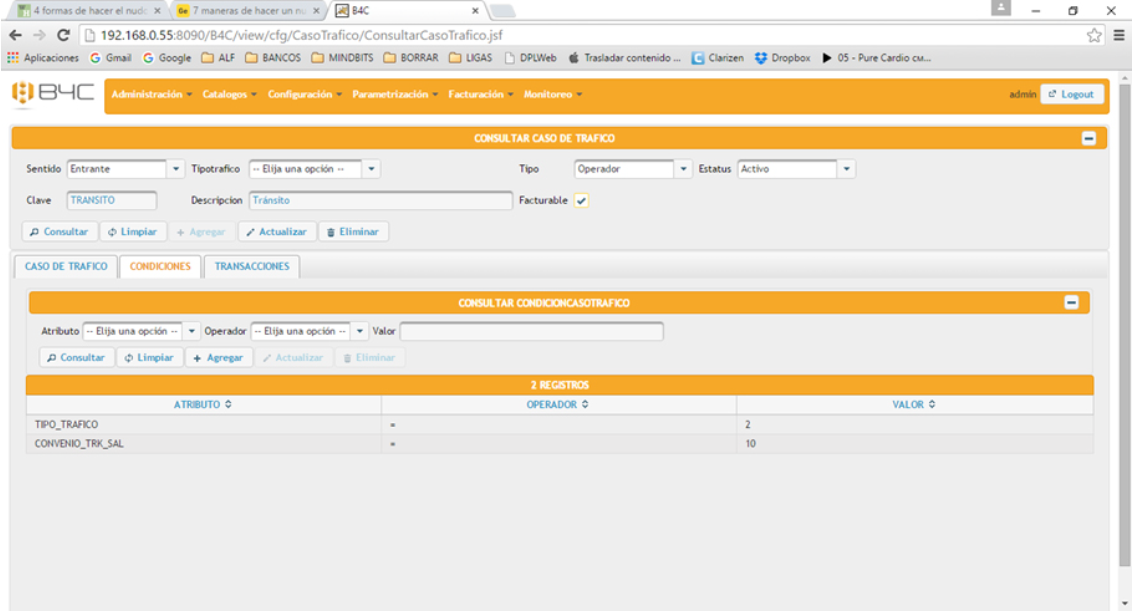Uncheck the Facturable checkbox
The image size is (1134, 614).
pyautogui.click(x=582, y=200)
